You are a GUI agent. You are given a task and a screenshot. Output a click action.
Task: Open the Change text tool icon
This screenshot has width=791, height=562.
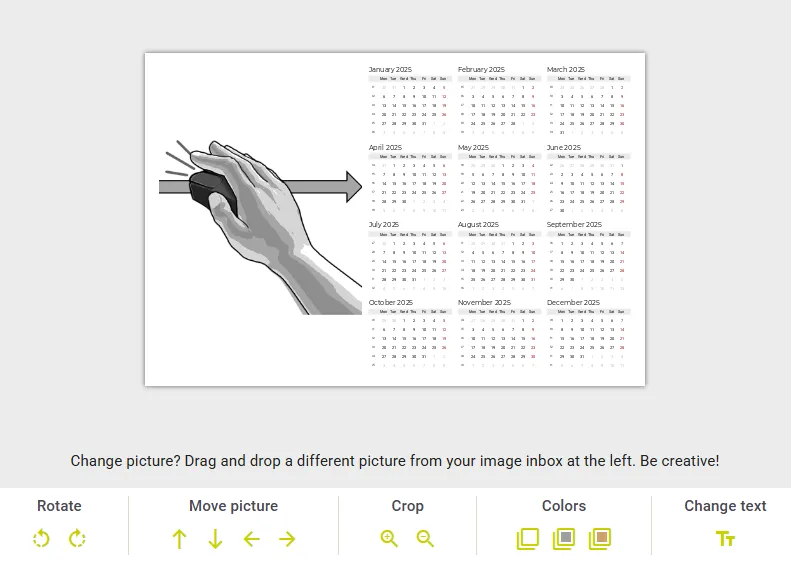[725, 539]
